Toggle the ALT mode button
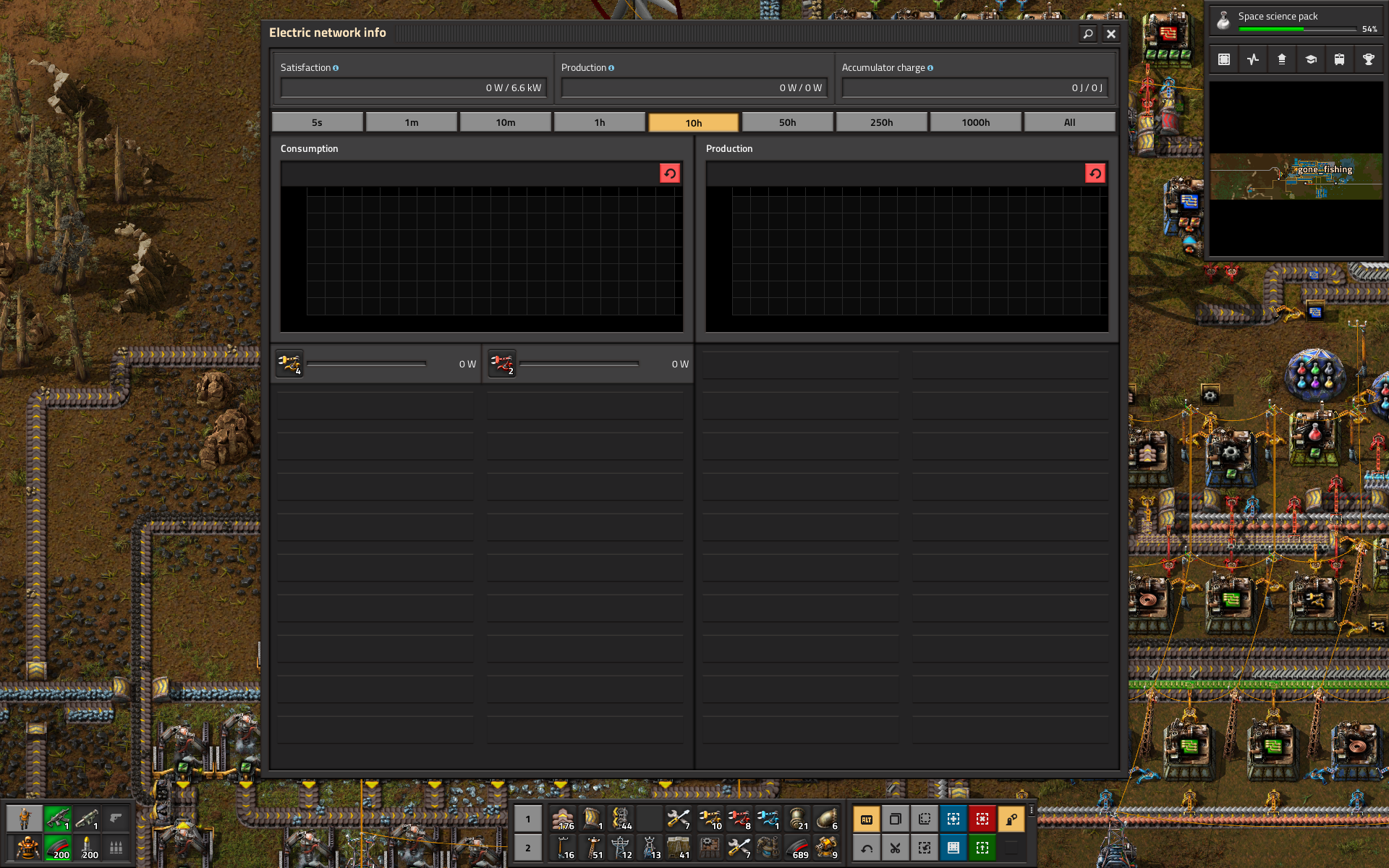 click(866, 819)
